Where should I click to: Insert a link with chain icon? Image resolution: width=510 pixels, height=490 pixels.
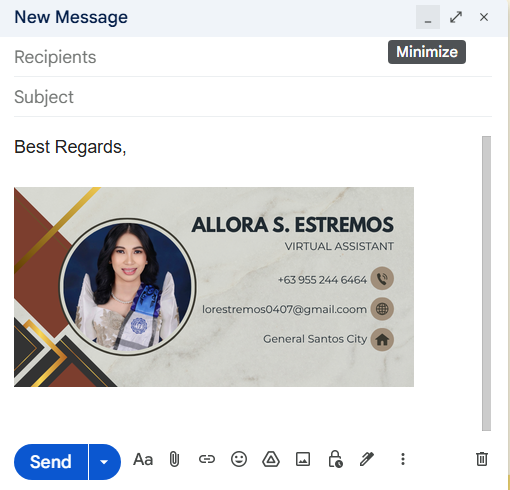pyautogui.click(x=207, y=459)
